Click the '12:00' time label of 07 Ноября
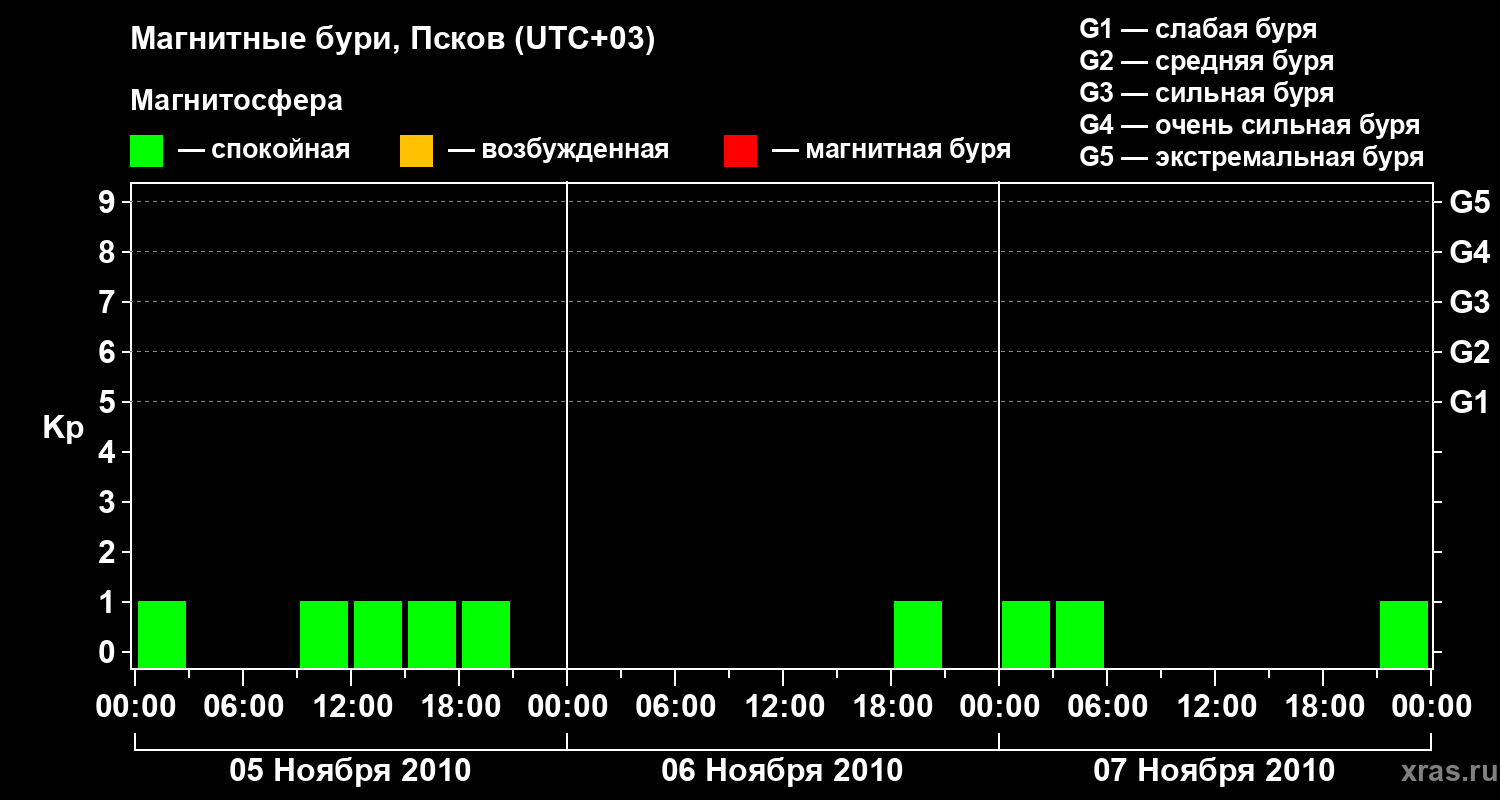The height and width of the screenshot is (800, 1500). tap(1215, 706)
